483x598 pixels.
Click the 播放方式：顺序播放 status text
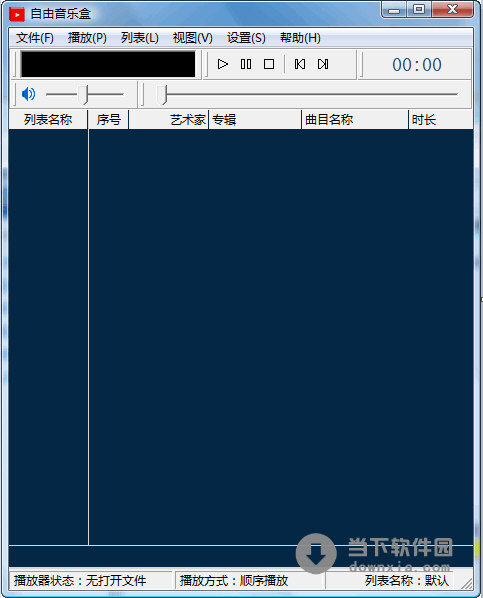tap(234, 580)
